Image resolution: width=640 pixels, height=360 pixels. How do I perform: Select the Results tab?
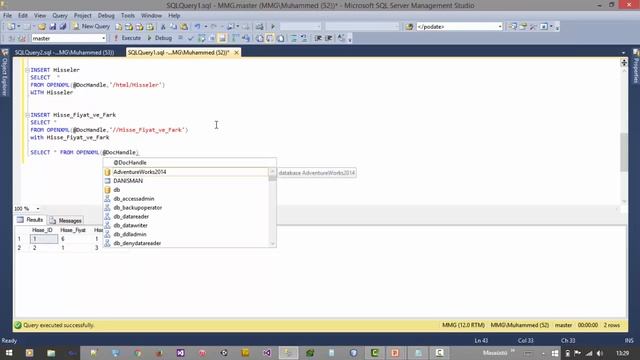tap(30, 220)
